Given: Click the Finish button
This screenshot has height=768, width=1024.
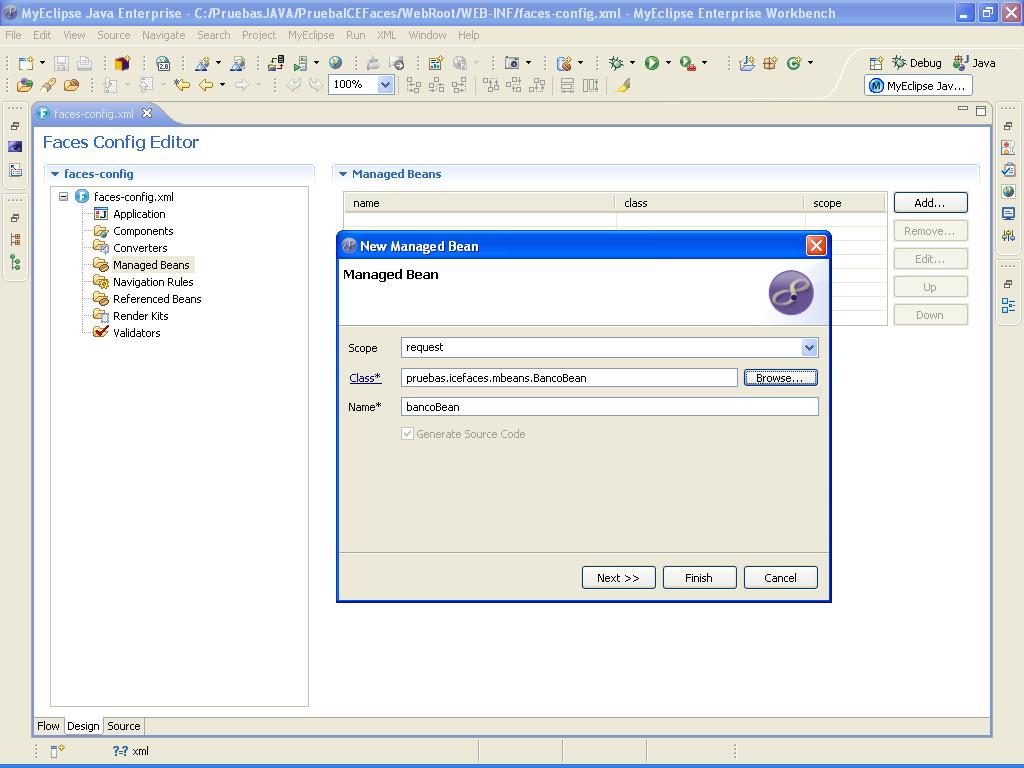Looking at the screenshot, I should (x=699, y=577).
